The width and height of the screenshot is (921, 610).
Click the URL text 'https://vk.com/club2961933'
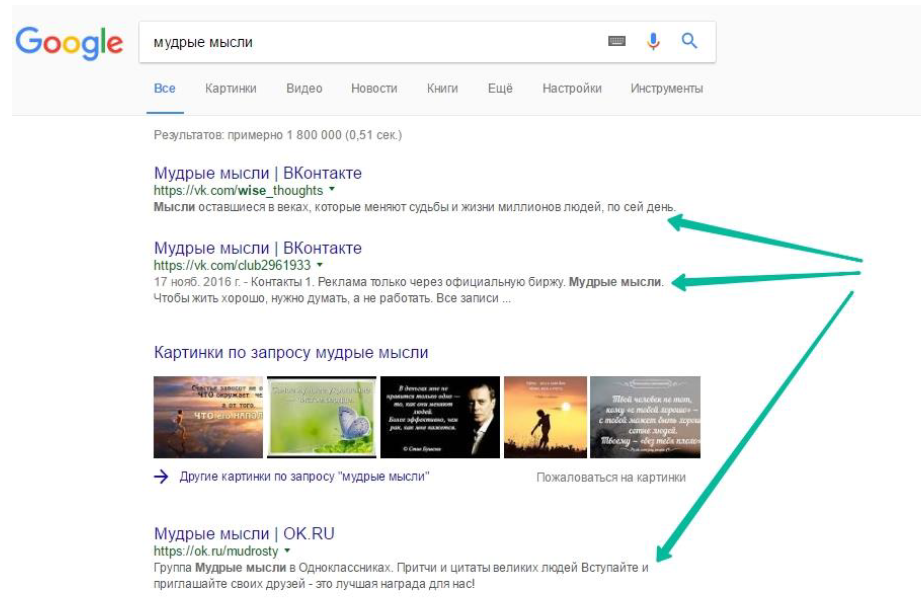coord(232,265)
